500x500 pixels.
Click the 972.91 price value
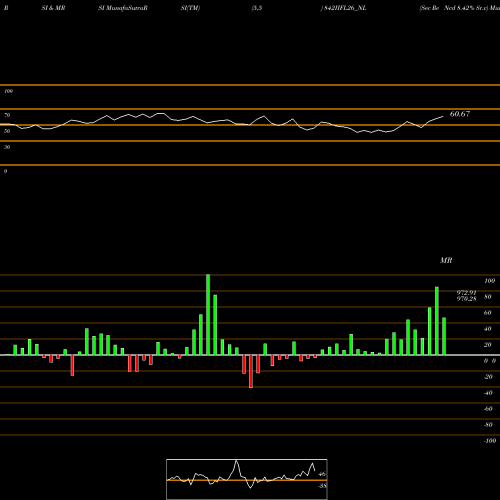coord(466,292)
